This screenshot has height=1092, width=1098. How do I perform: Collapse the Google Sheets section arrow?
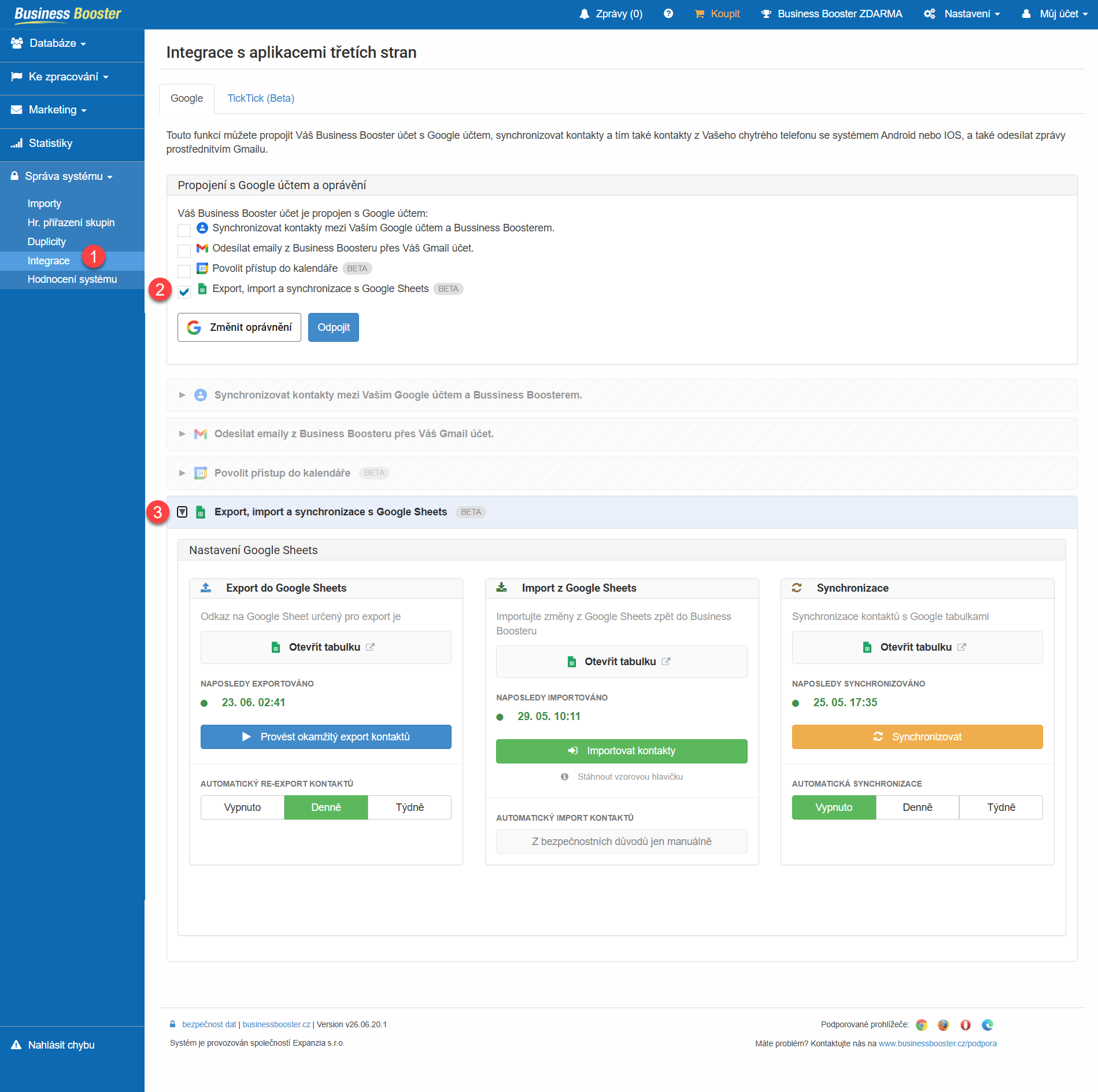click(182, 512)
